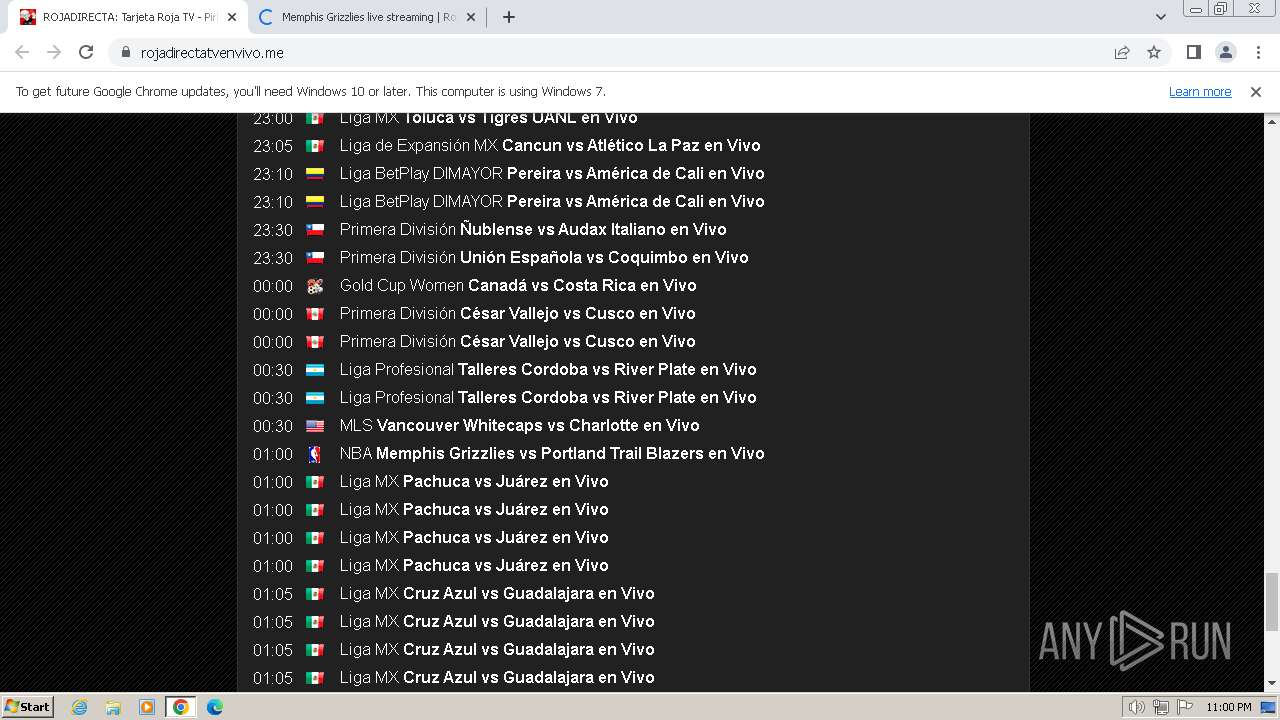1280x720 pixels.
Task: Open a new tab
Action: click(x=508, y=17)
